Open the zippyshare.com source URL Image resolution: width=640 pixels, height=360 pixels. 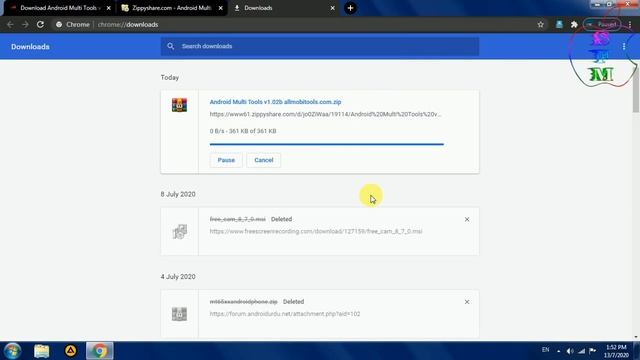(325, 114)
